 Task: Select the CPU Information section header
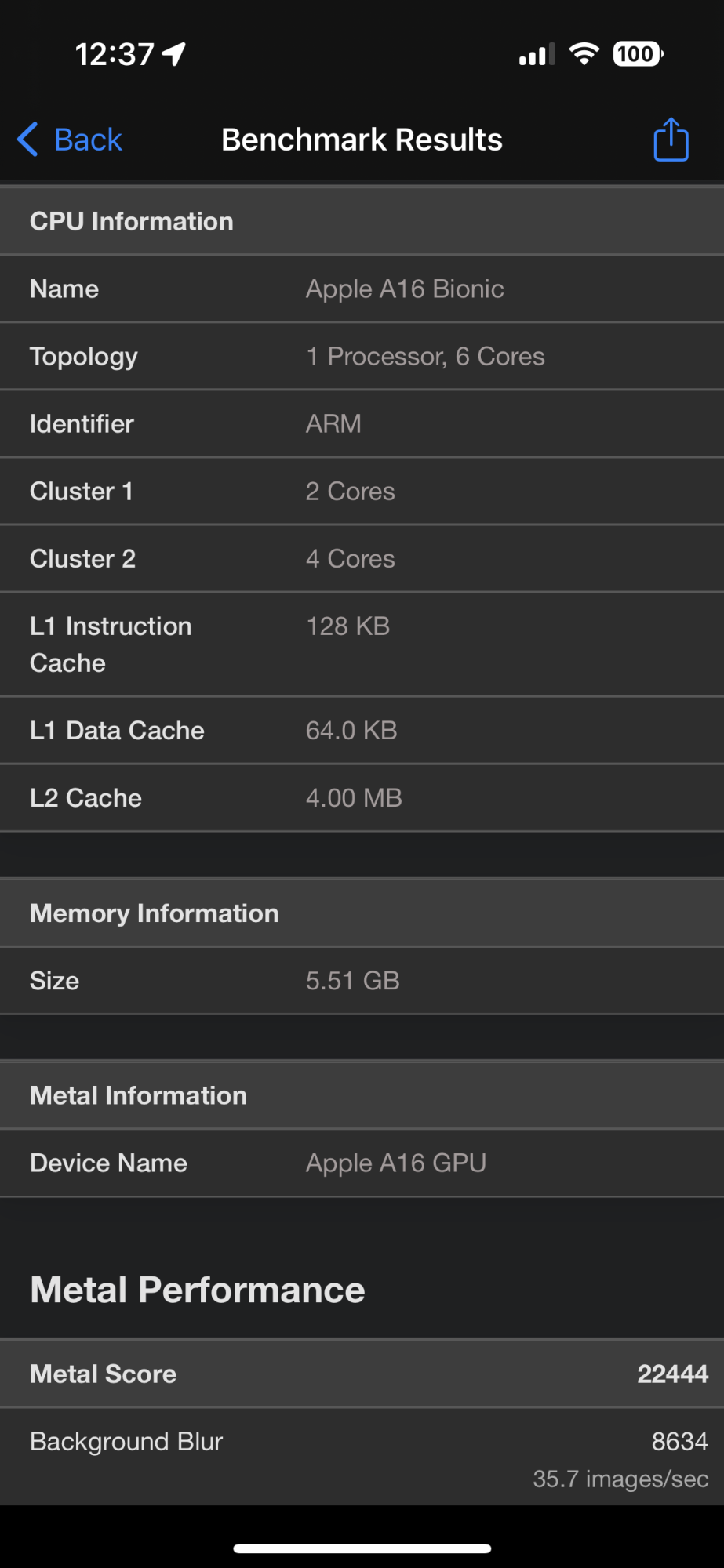(362, 221)
